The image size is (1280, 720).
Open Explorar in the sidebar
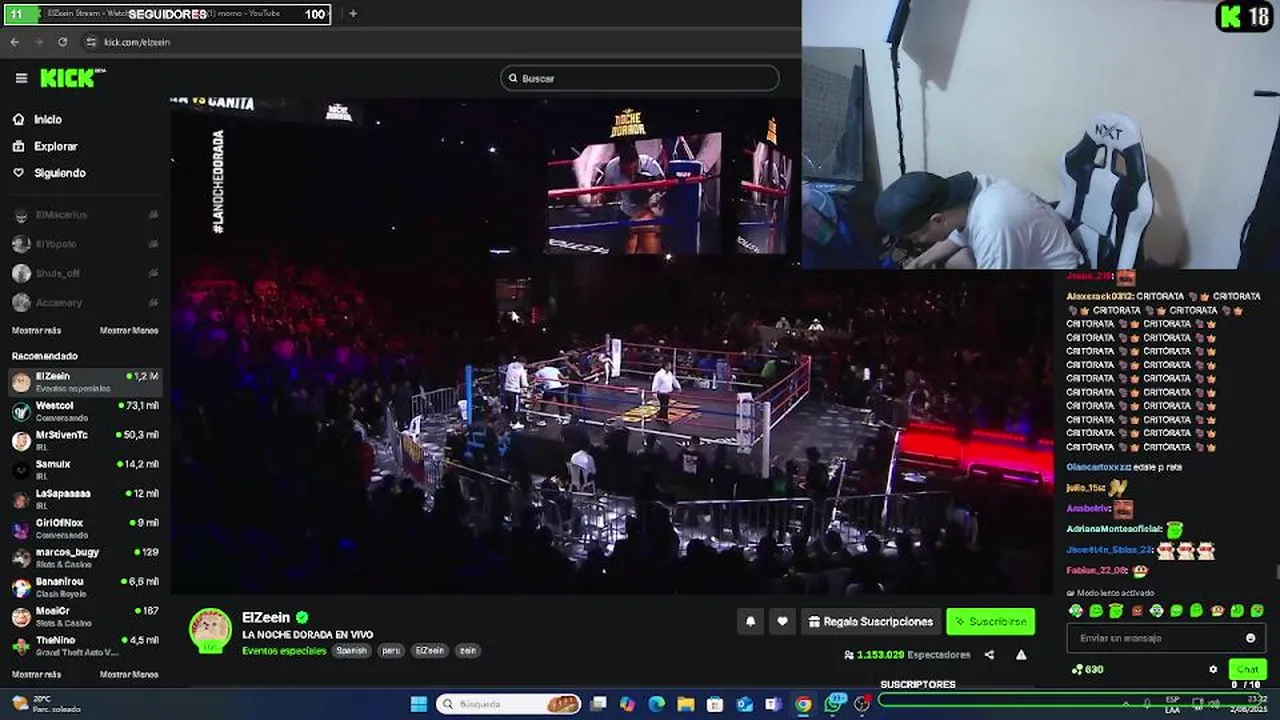point(44,146)
